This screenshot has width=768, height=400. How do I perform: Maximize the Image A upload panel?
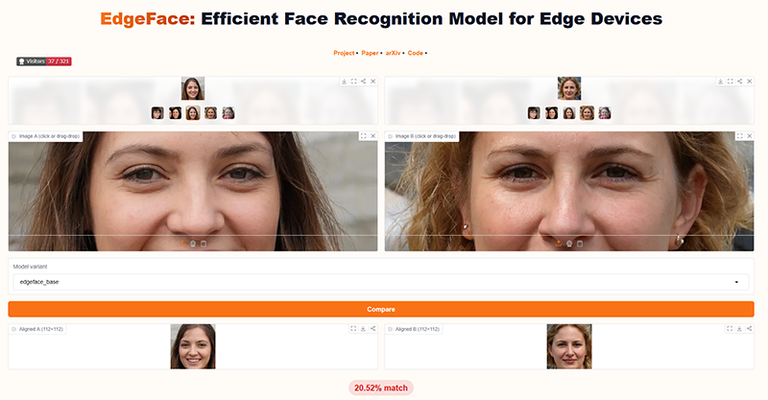click(363, 136)
